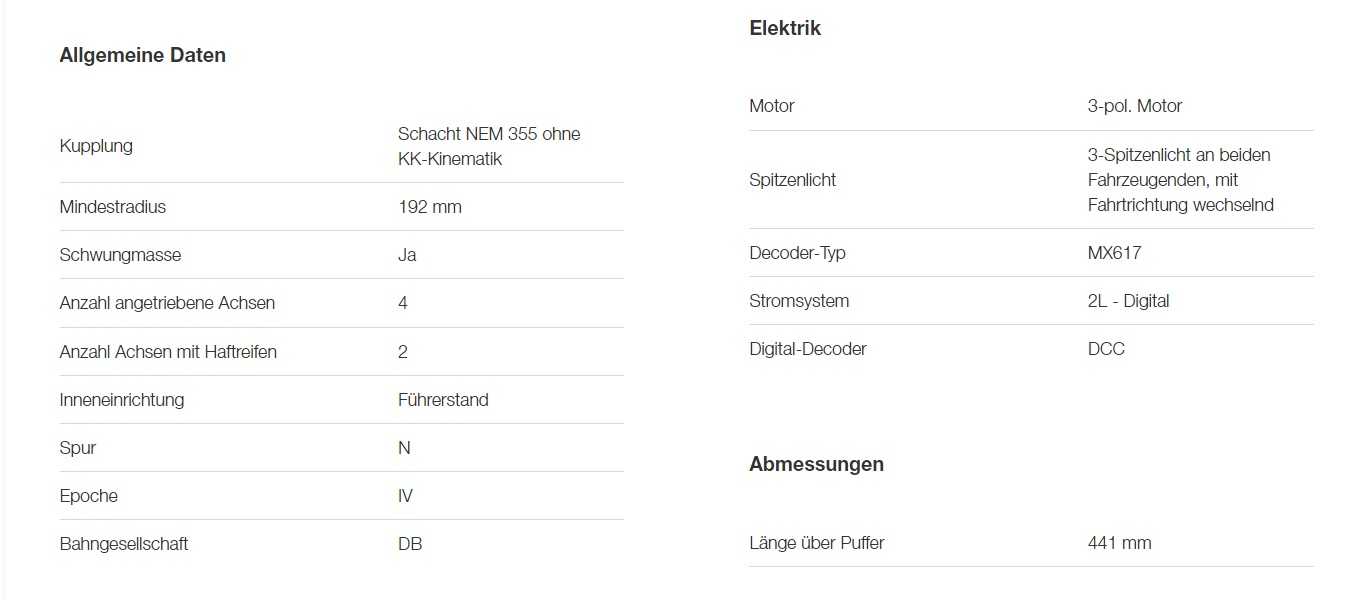Image resolution: width=1351 pixels, height=600 pixels.
Task: Click the Elektrik section heading
Action: pos(785,29)
